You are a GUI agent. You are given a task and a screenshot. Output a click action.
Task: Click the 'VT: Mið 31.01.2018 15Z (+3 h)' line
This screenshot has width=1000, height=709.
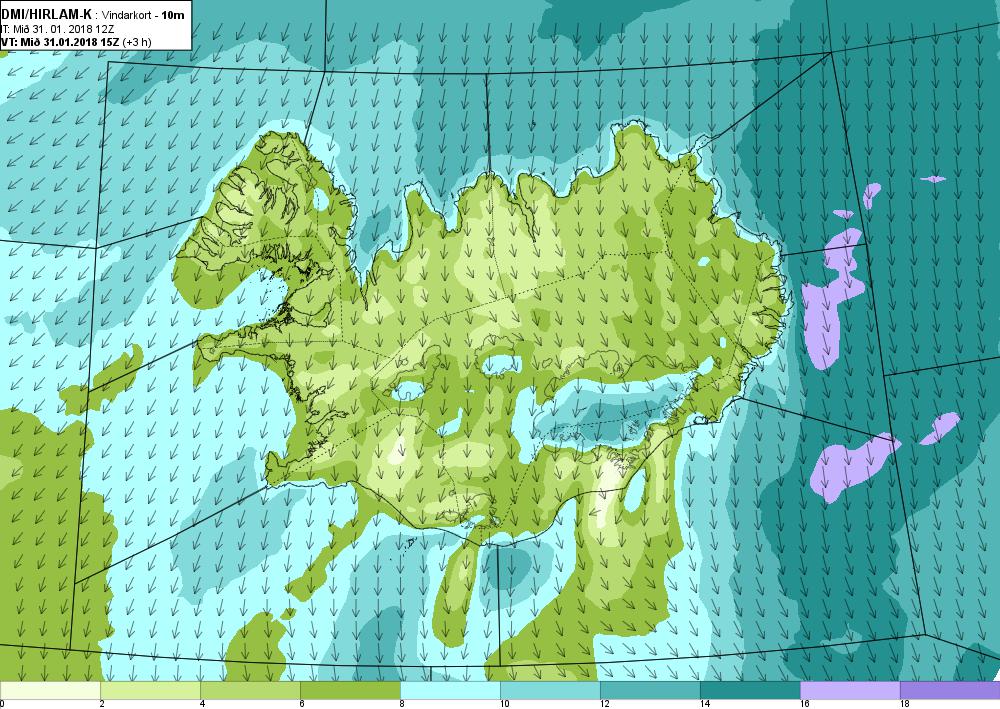click(x=76, y=42)
